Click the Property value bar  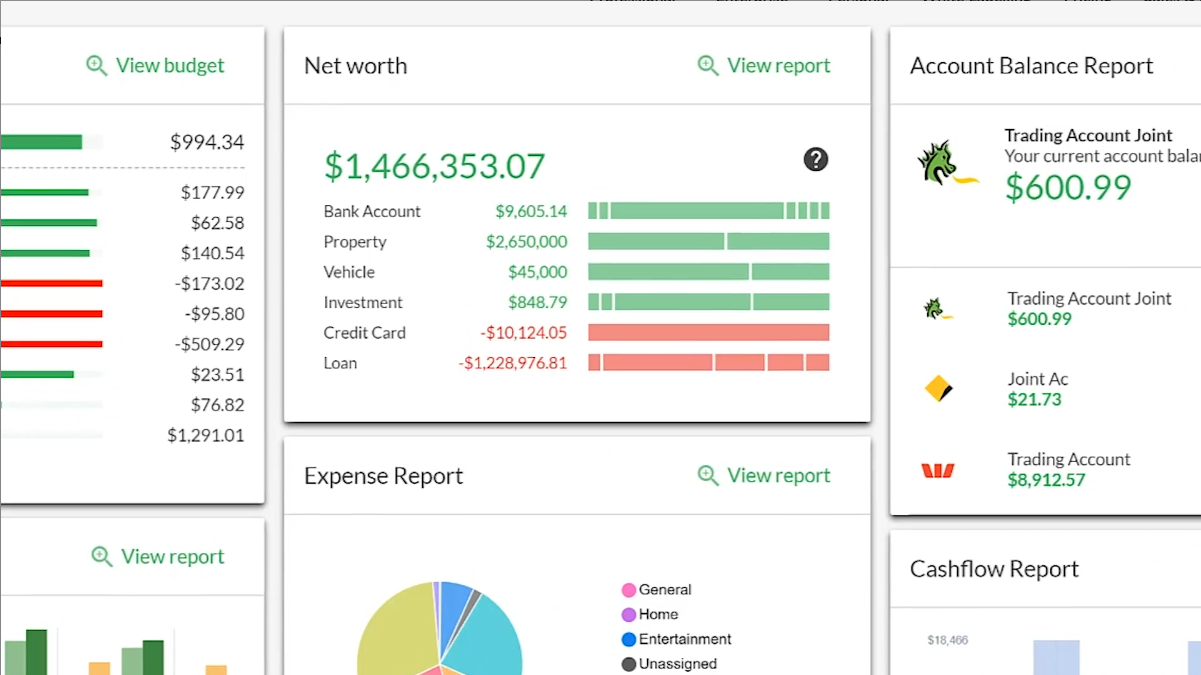709,241
